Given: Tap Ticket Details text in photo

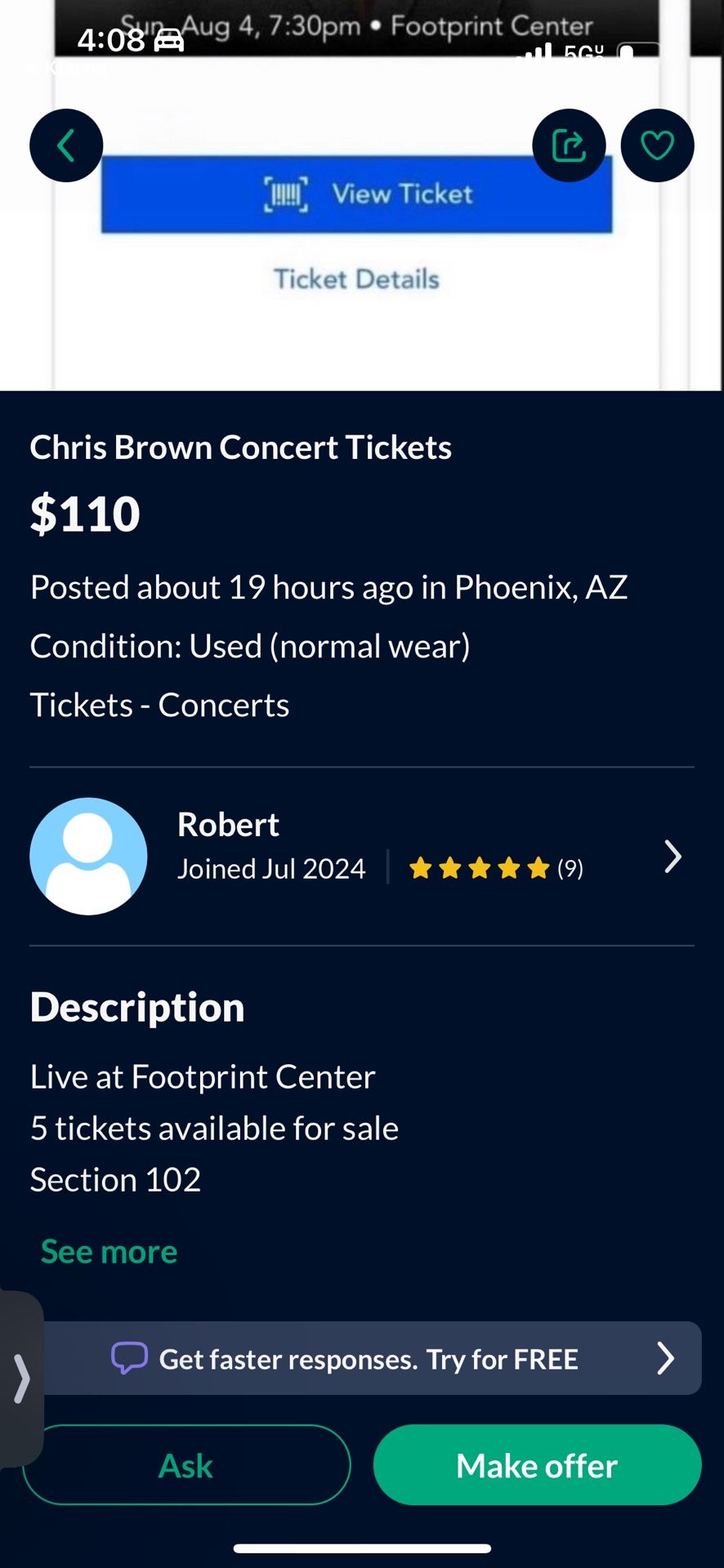Looking at the screenshot, I should [x=356, y=279].
